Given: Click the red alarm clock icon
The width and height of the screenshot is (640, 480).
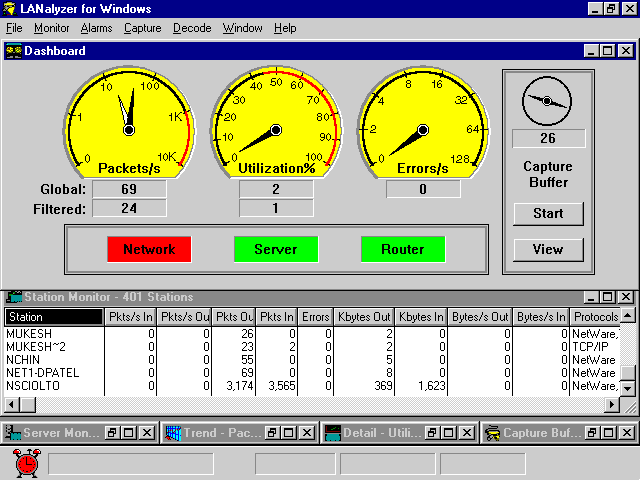Looking at the screenshot, I should point(27,463).
